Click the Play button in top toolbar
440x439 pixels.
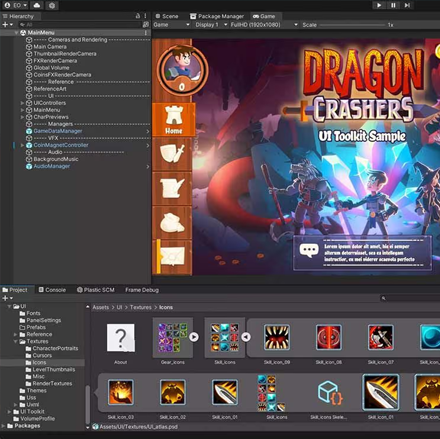[x=379, y=5]
